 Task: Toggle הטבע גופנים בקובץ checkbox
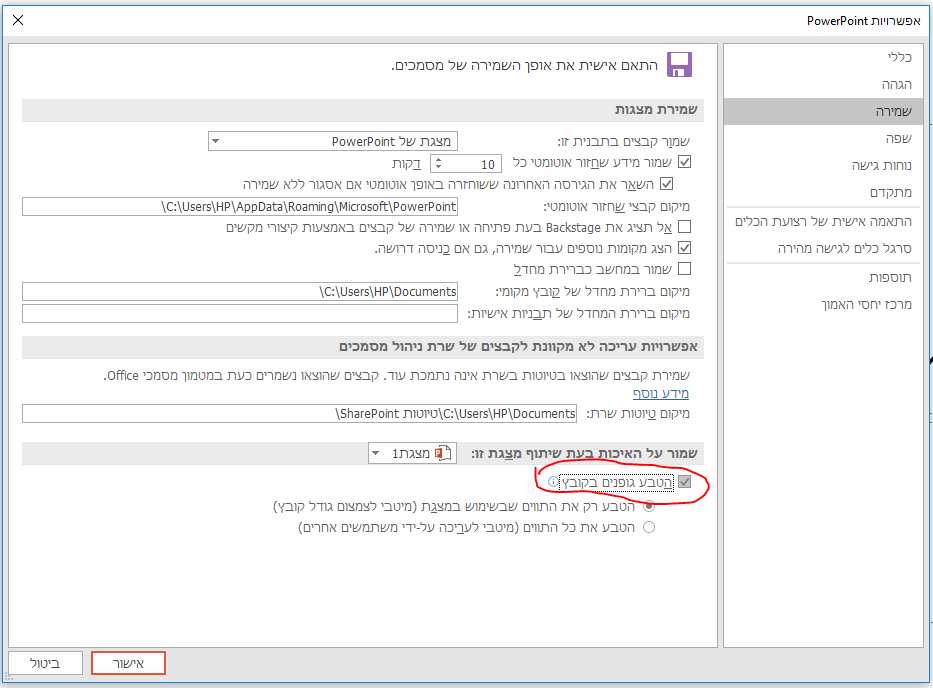[685, 482]
